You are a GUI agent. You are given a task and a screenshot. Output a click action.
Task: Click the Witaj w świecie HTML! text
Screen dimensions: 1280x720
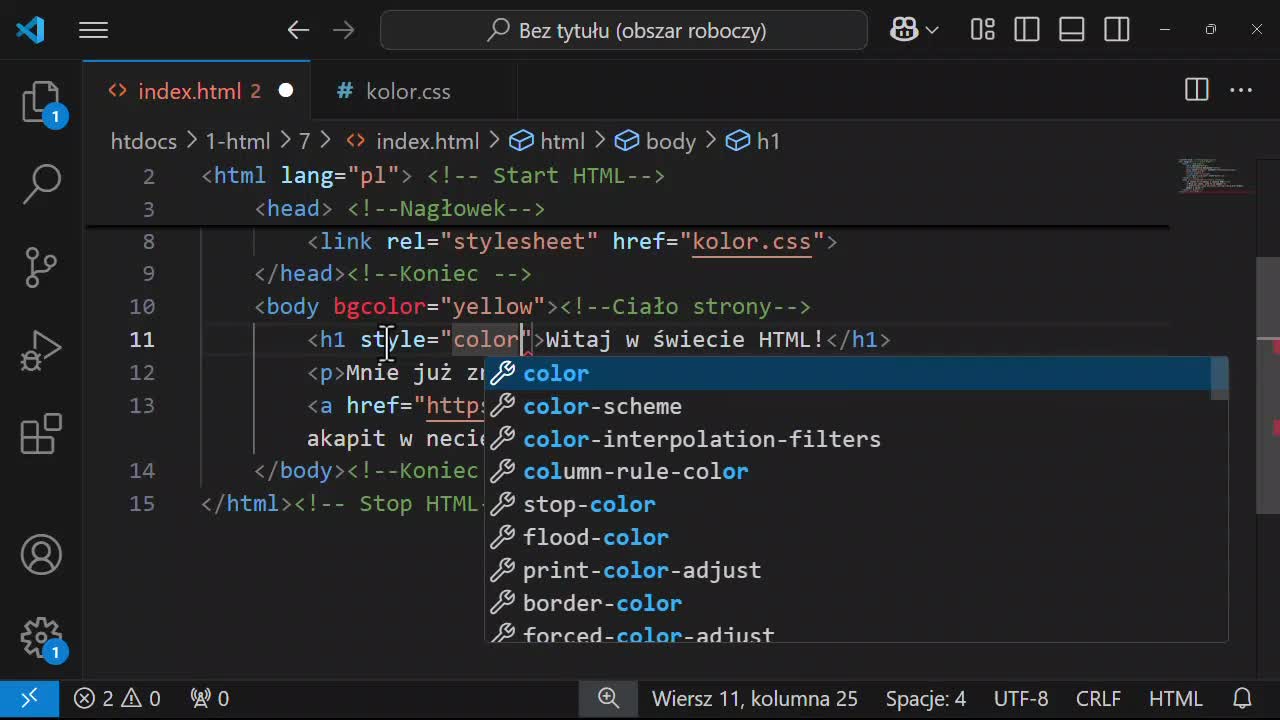point(685,339)
